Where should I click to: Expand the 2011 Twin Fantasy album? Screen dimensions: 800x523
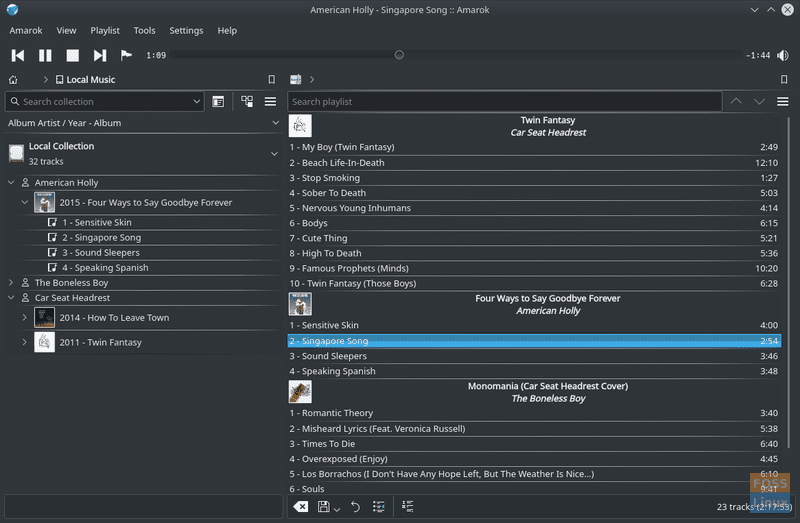click(x=24, y=342)
